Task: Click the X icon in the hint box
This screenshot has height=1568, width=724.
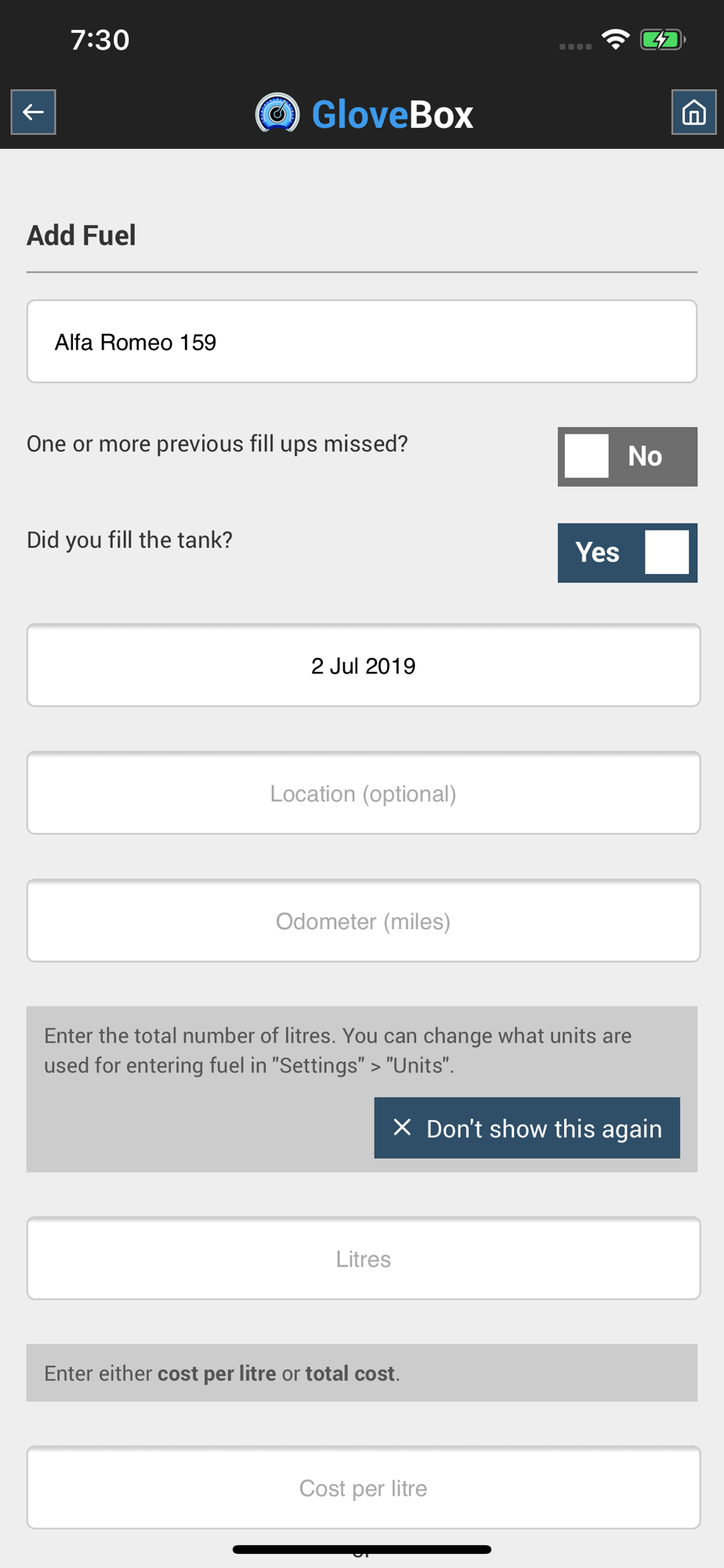Action: [402, 1127]
